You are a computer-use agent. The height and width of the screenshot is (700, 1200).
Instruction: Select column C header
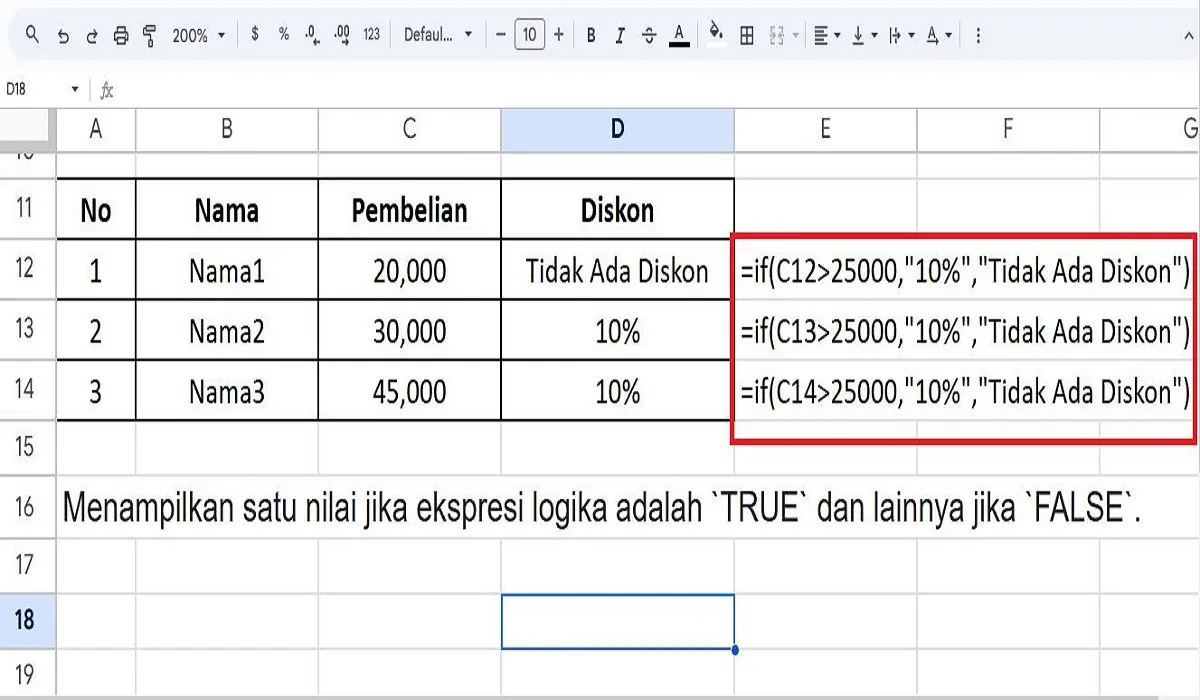[410, 128]
